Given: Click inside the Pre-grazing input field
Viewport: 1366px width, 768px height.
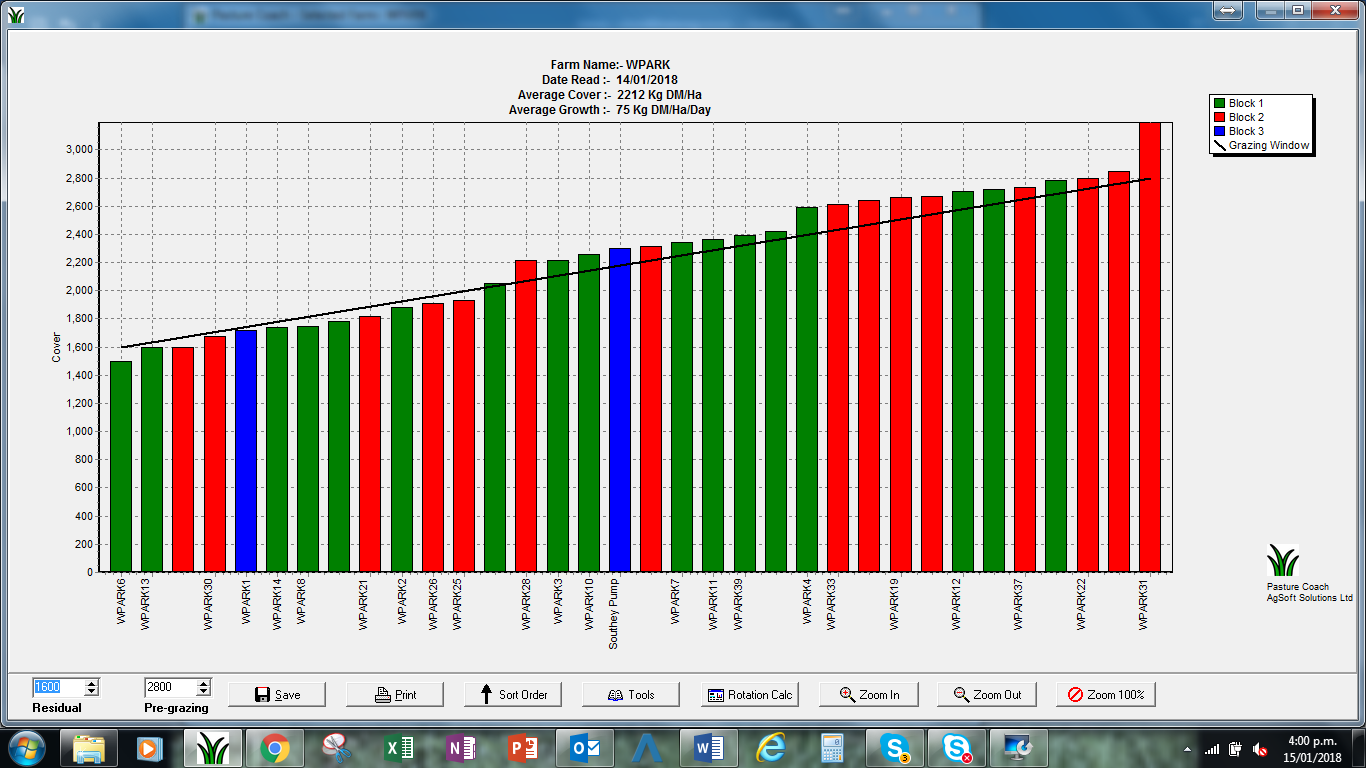Looking at the screenshot, I should click(169, 687).
